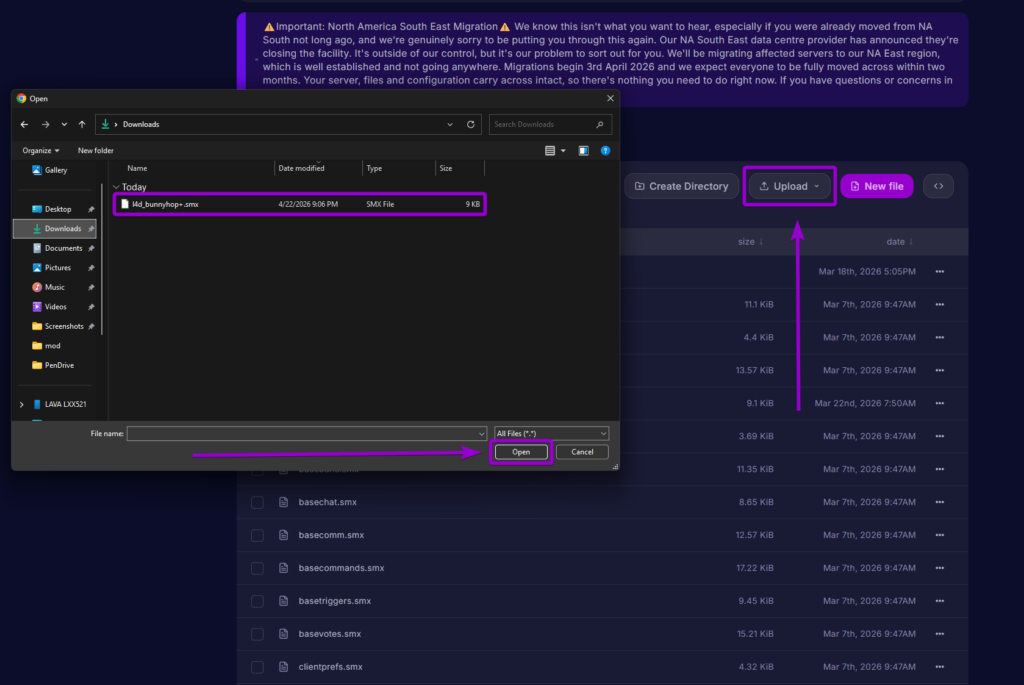The image size is (1024, 685).
Task: Expand the LAVA LXX521 device in sidebar
Action: pos(20,404)
